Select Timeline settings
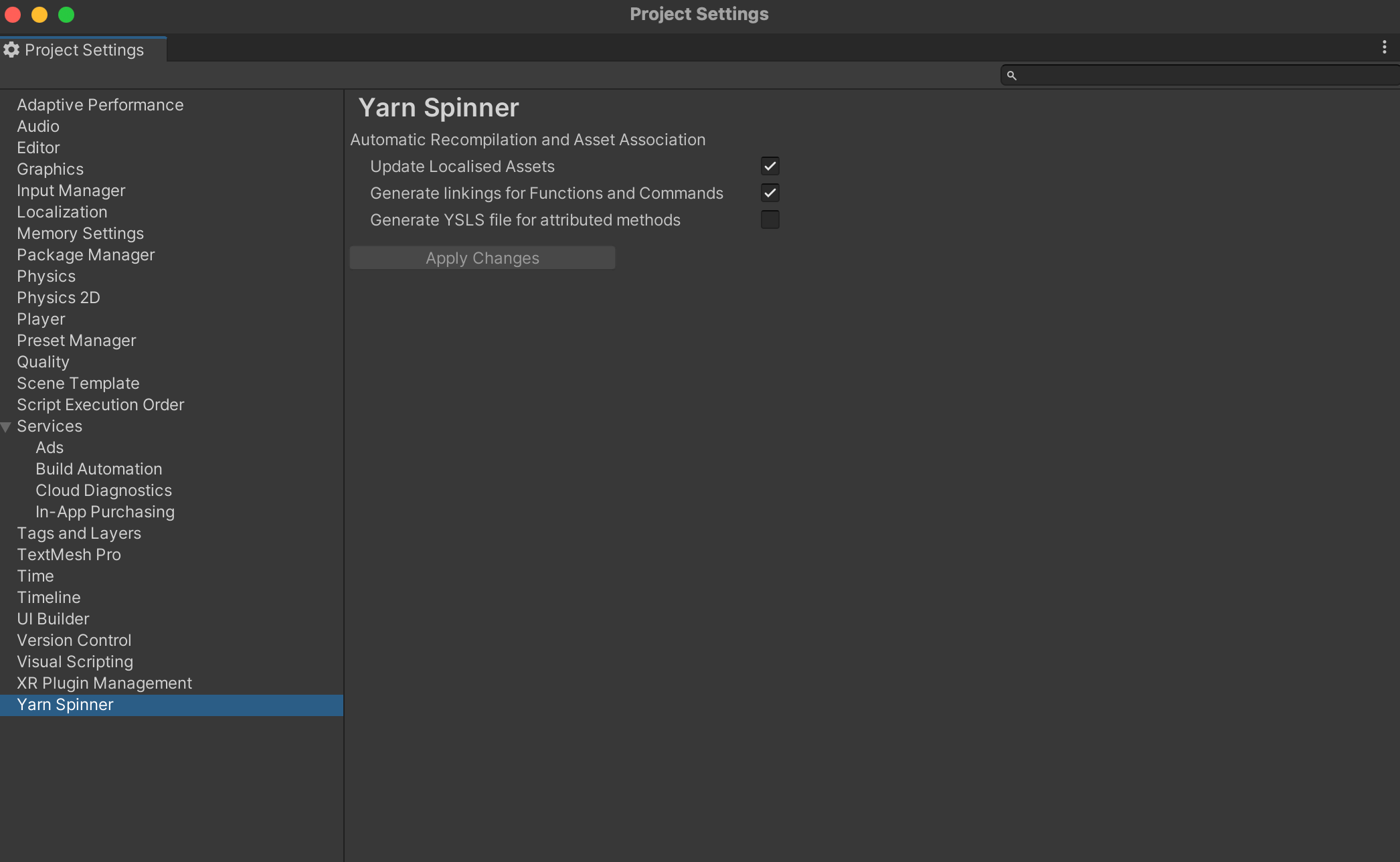Viewport: 1400px width, 862px height. pos(49,597)
